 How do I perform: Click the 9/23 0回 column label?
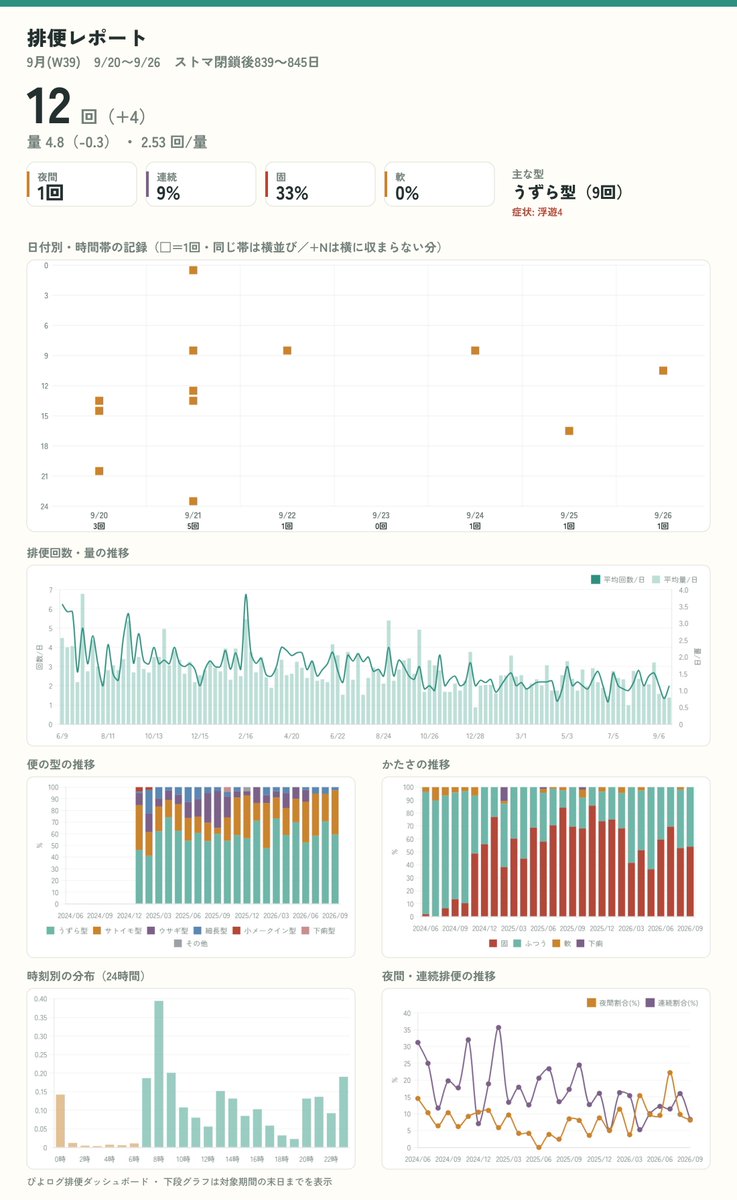(381, 520)
